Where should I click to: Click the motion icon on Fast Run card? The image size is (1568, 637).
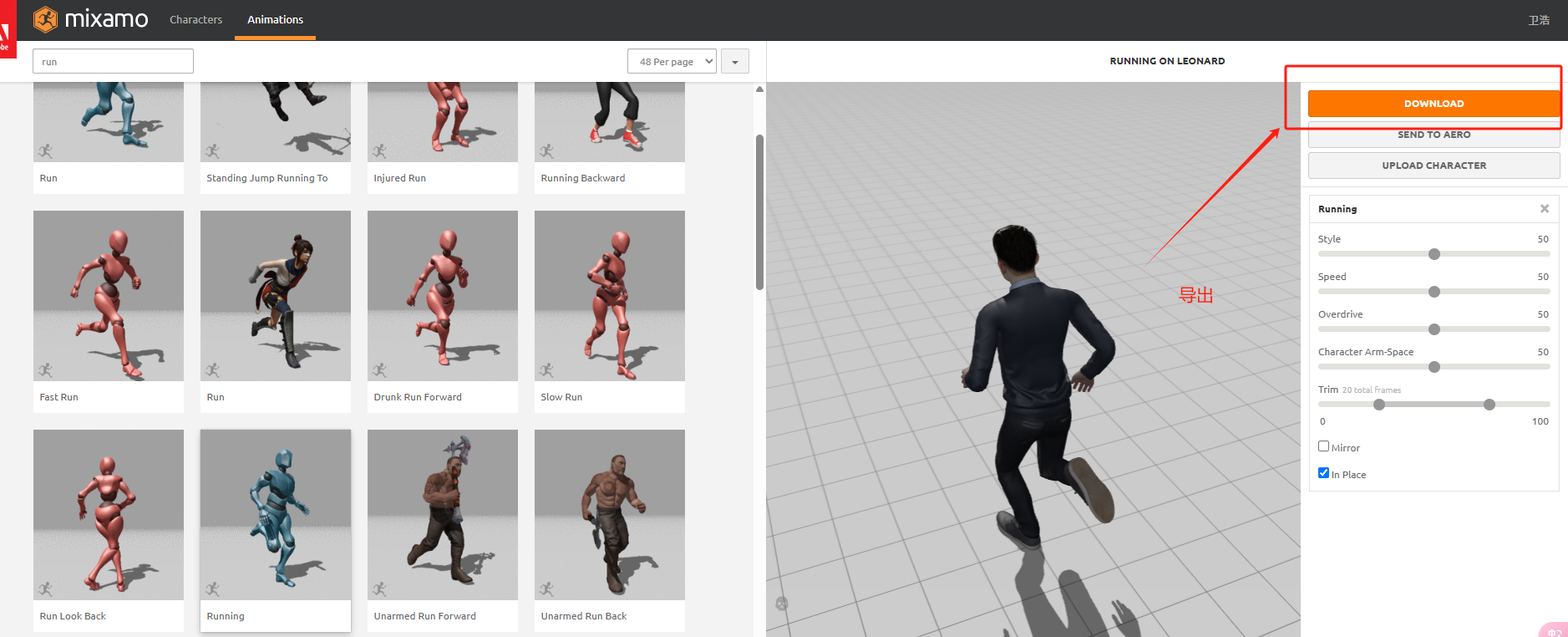point(45,370)
